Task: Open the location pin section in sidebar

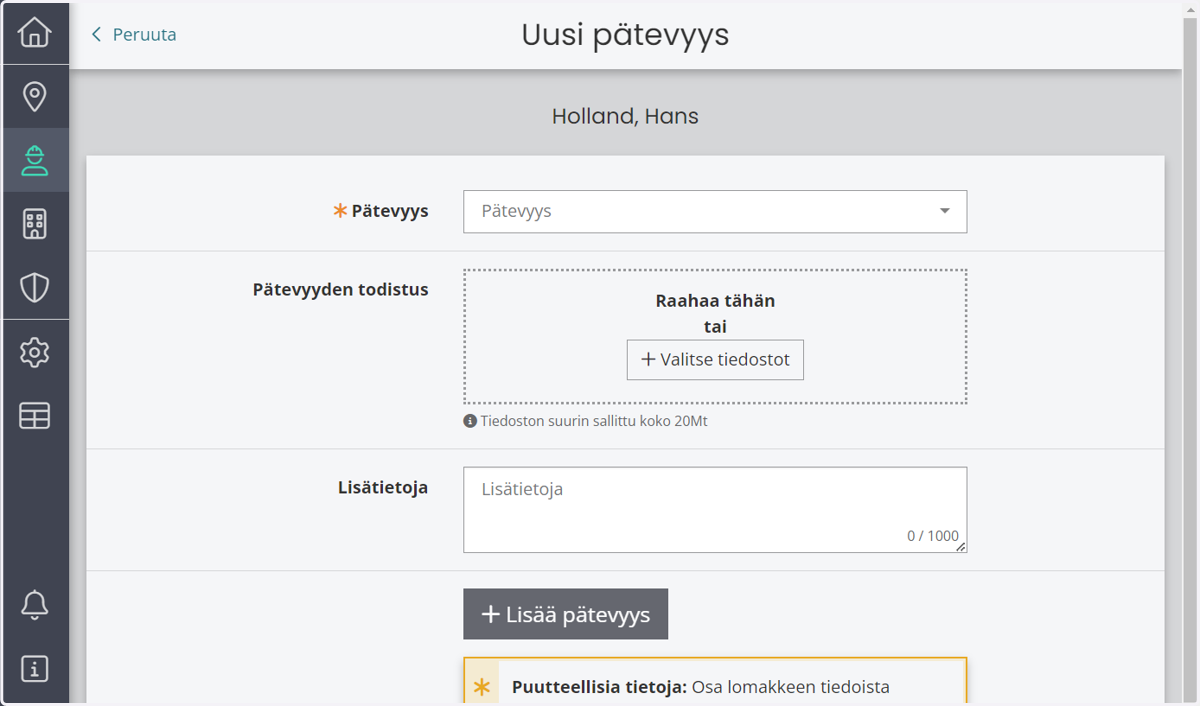Action: [x=34, y=97]
